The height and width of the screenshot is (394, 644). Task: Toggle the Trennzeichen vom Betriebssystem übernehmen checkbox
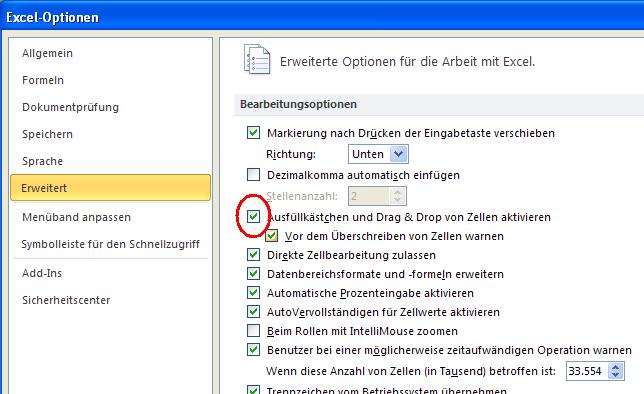(x=253, y=389)
